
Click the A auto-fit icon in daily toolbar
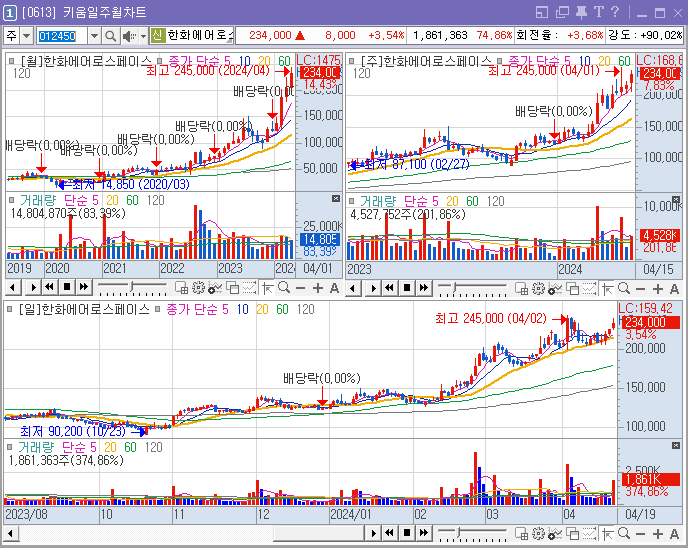[674, 534]
